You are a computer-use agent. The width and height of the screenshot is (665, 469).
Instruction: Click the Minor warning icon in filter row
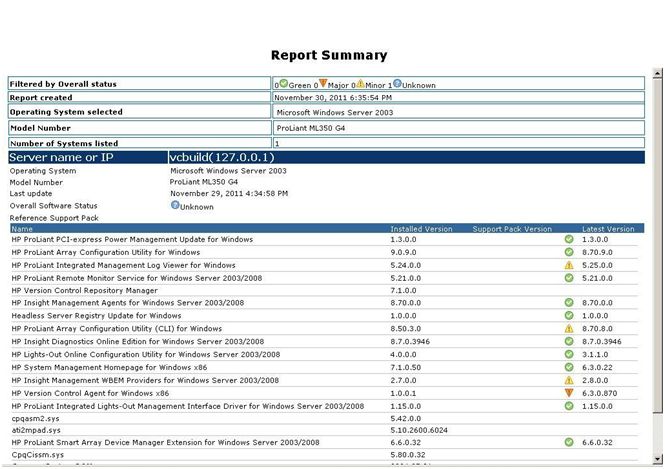click(x=360, y=84)
